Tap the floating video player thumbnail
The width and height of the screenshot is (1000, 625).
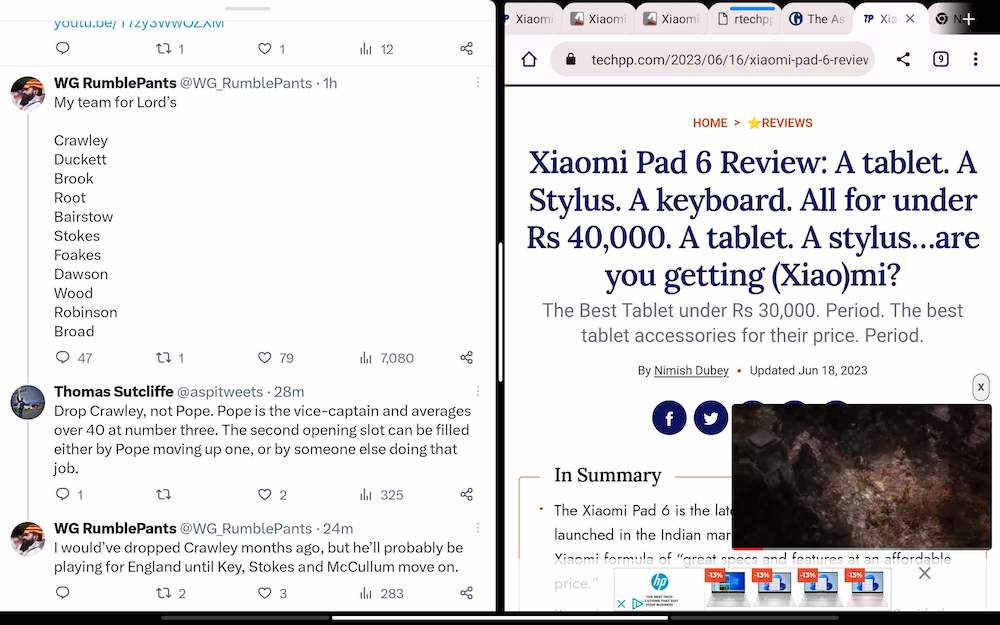[861, 476]
